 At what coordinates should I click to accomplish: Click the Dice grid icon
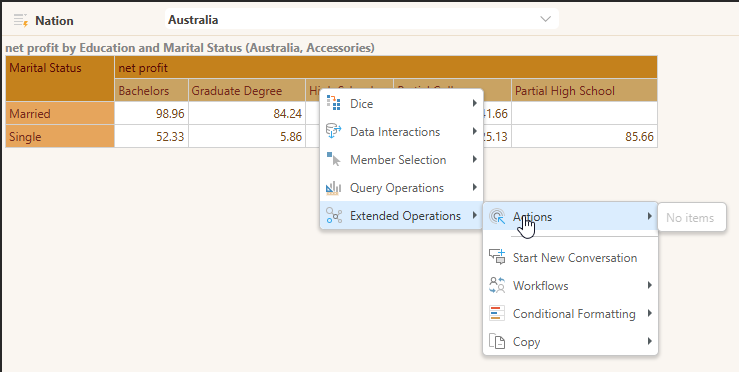334,103
